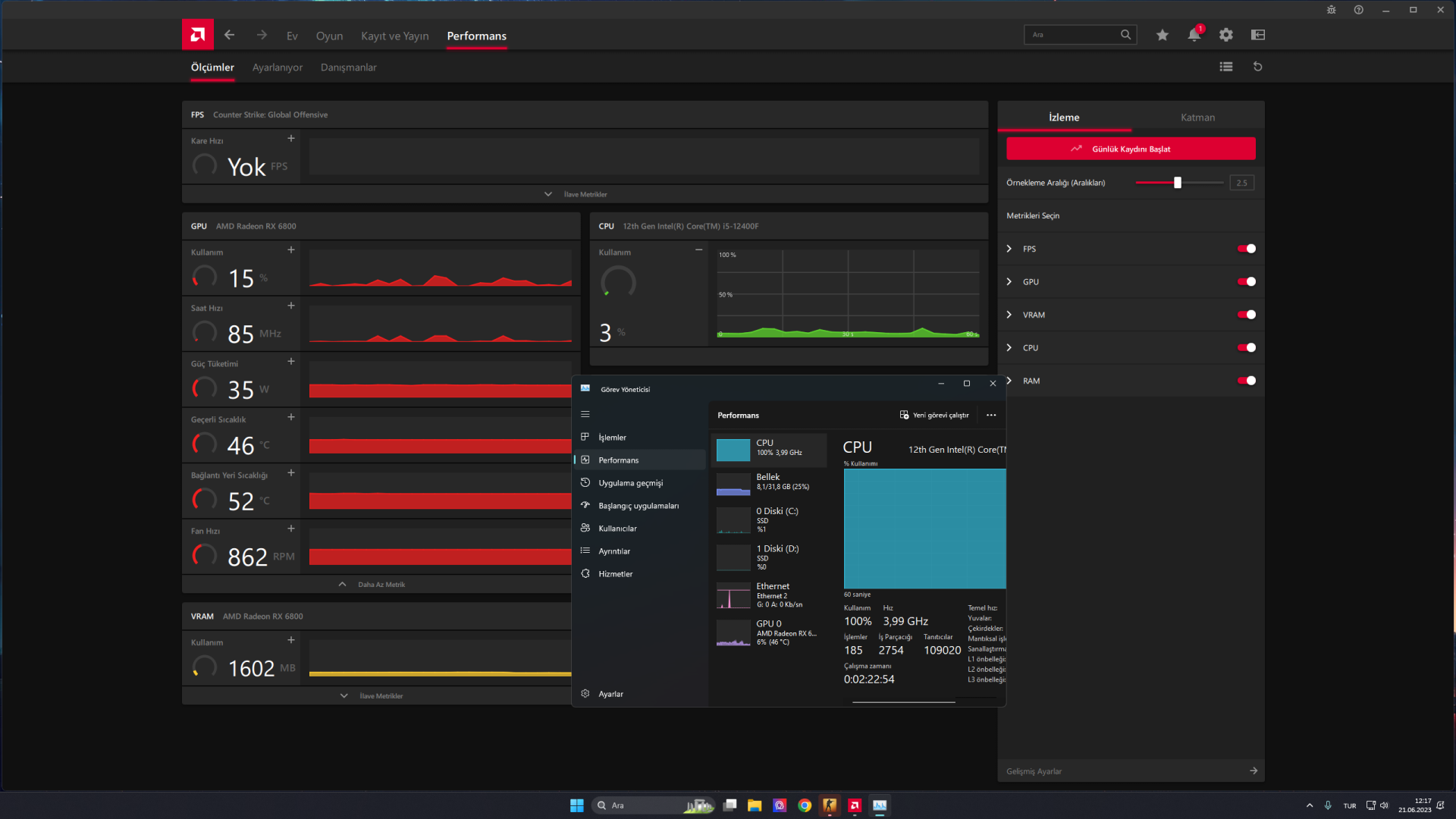Expand the GPU metrics row

[1009, 282]
